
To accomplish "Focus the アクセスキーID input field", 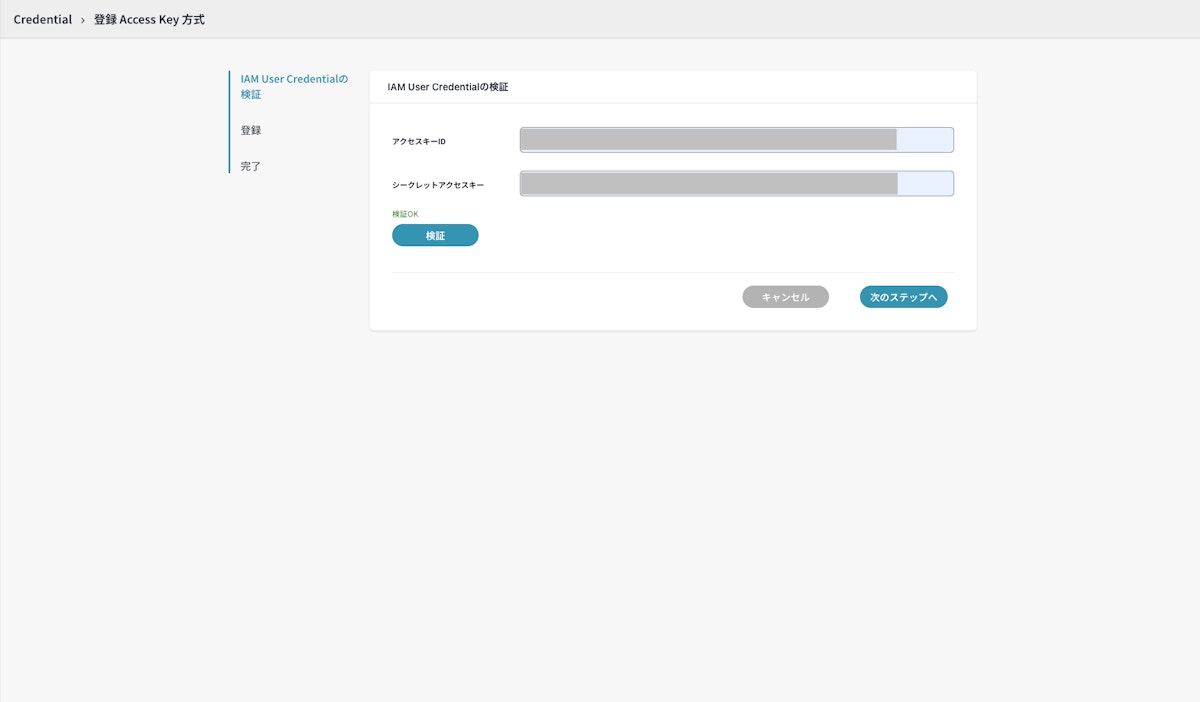I will pyautogui.click(x=737, y=140).
